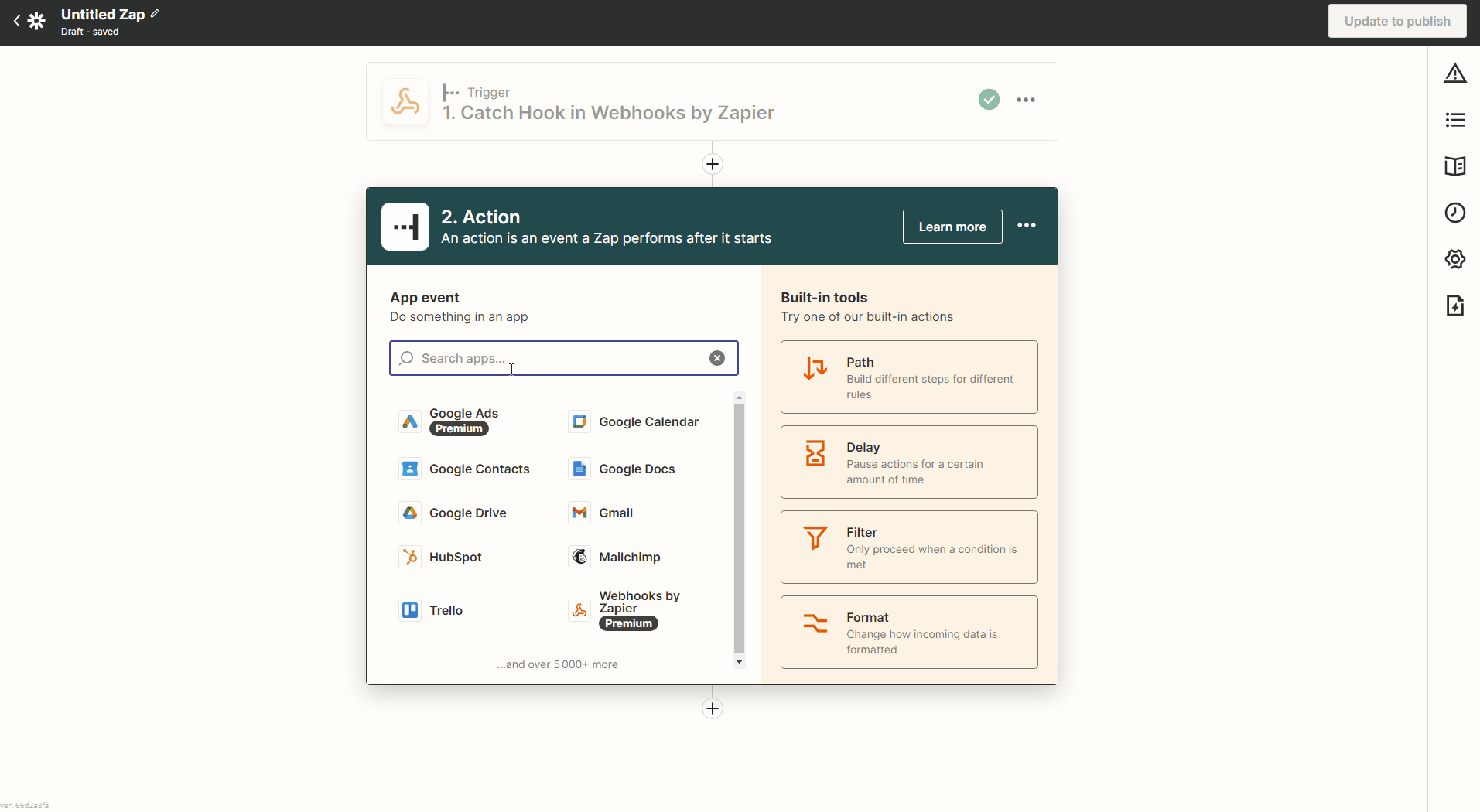1480x812 pixels.
Task: Open the warnings triangle sidebar icon
Action: tap(1455, 73)
